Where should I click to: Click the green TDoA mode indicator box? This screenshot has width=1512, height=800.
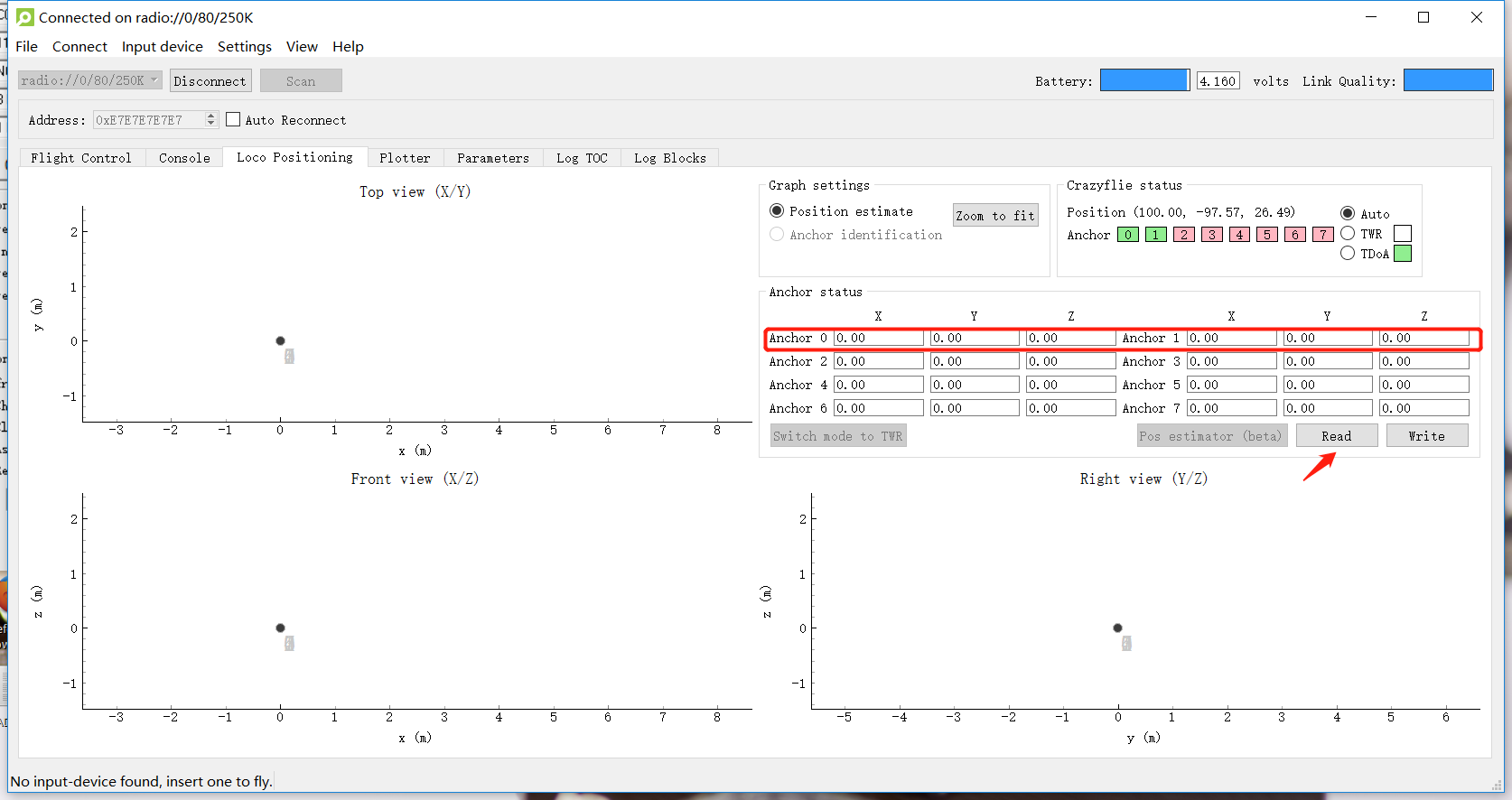point(1403,254)
